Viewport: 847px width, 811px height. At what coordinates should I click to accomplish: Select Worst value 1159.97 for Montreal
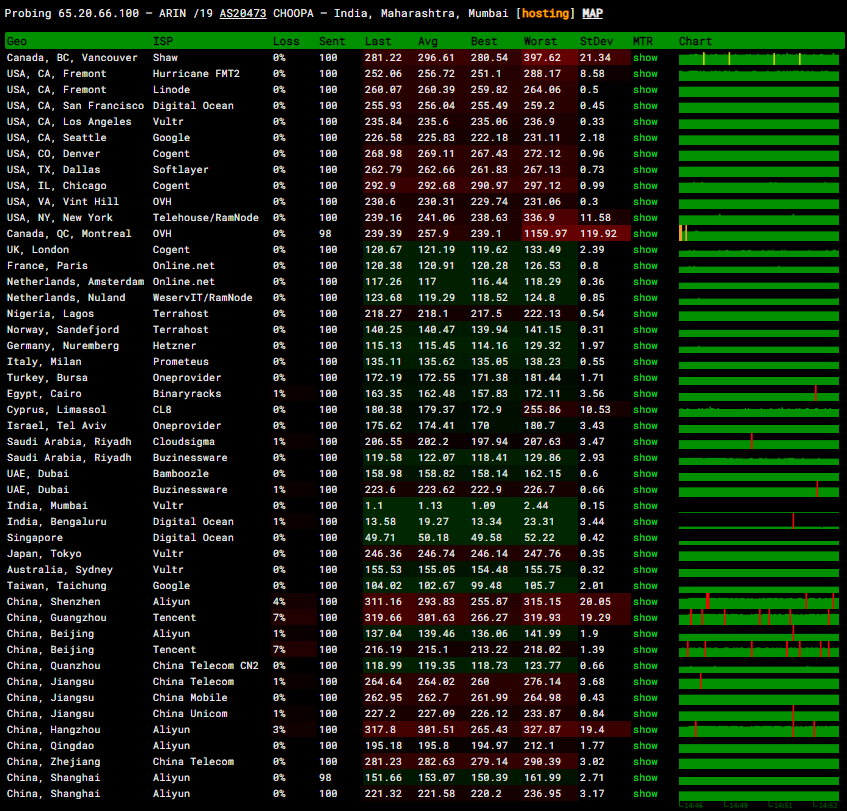546,234
